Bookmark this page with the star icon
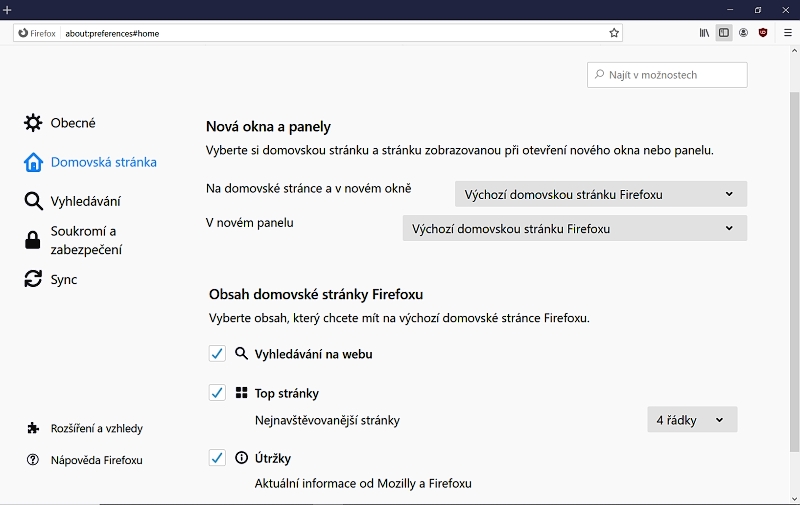800x505 pixels. point(614,33)
